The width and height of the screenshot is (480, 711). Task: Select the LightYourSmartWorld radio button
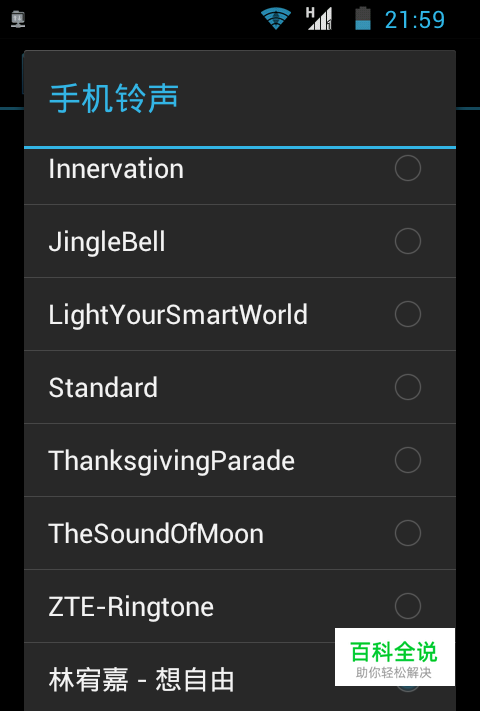408,314
